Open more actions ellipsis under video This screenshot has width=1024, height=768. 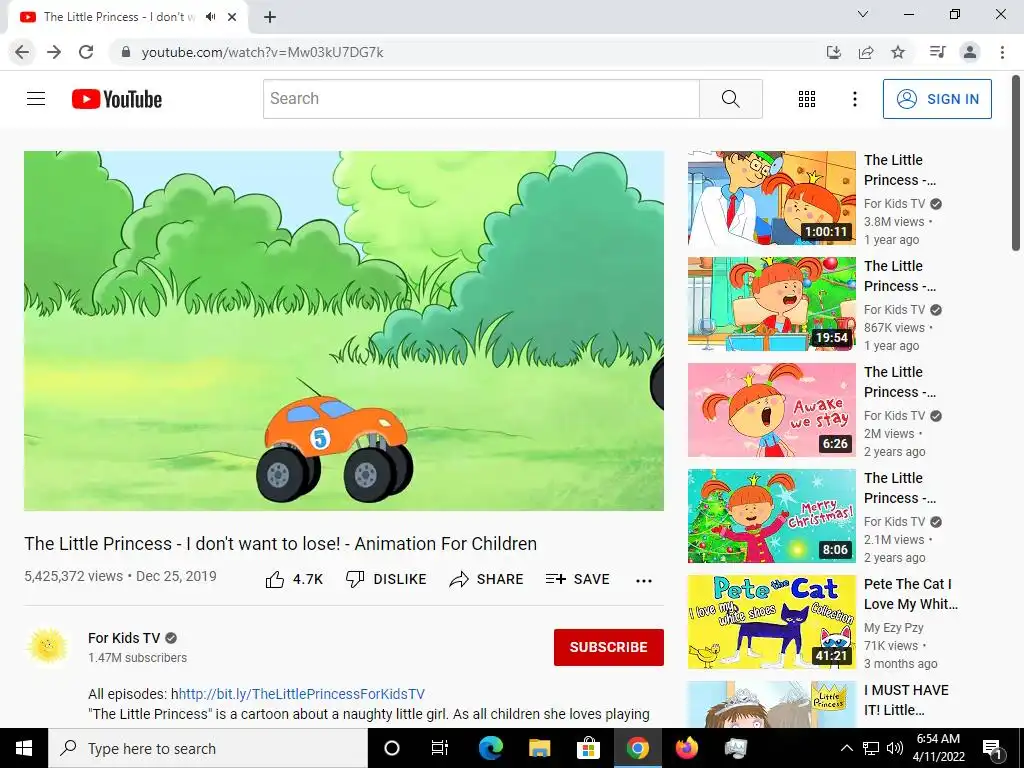644,581
